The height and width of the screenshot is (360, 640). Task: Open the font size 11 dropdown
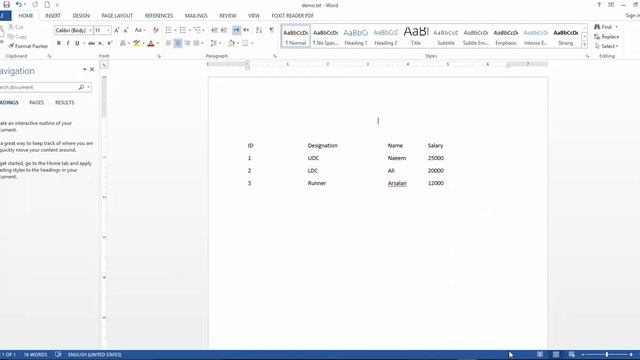click(108, 31)
